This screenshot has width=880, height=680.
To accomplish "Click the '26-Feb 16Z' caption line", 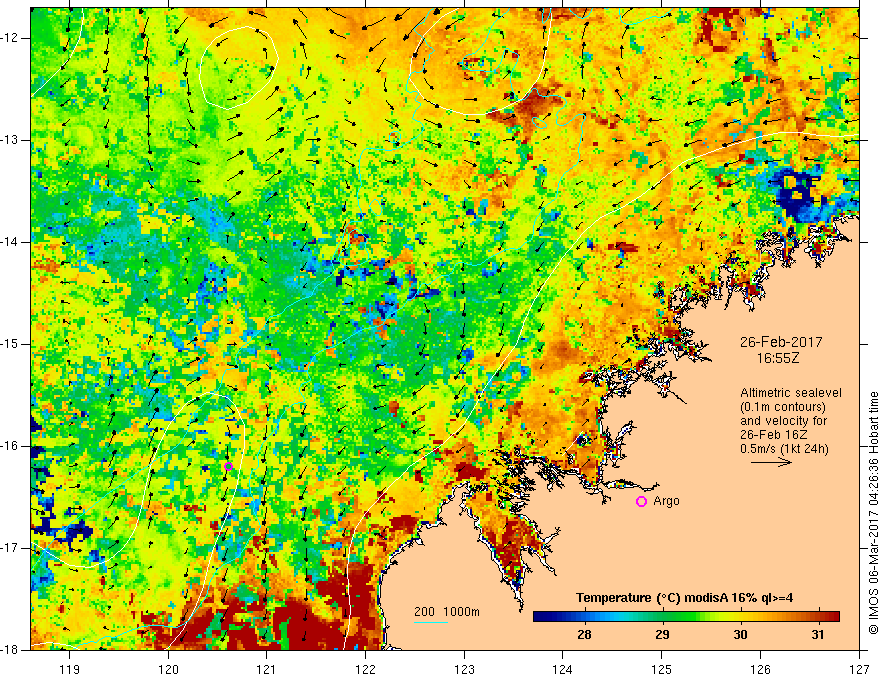I will pyautogui.click(x=773, y=435).
